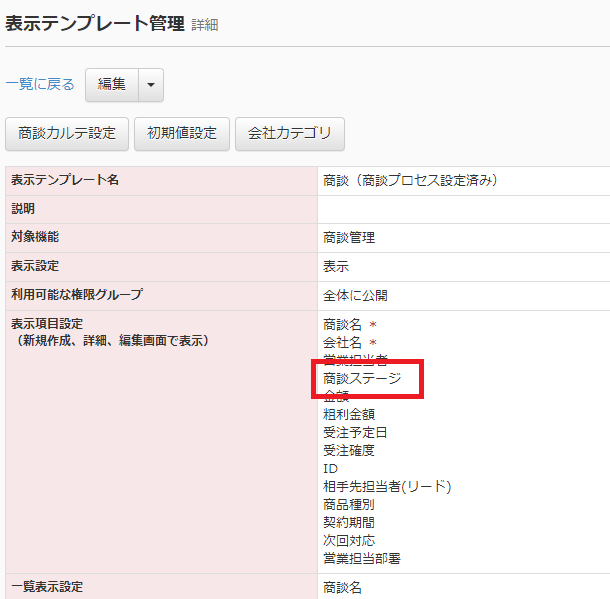
Task: Select 会社名 item in the list
Action: [342, 343]
